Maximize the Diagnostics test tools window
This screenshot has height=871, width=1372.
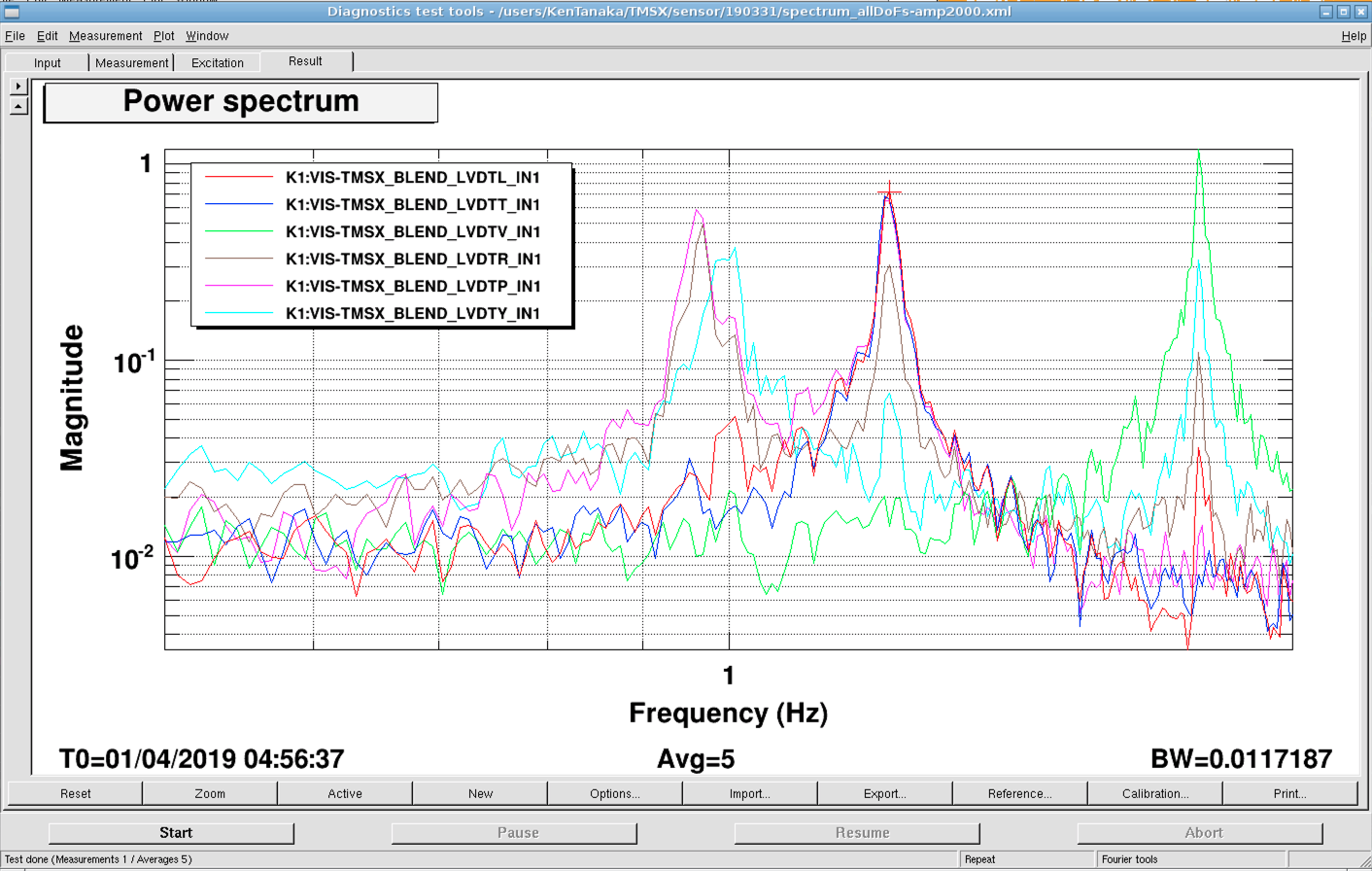[x=1344, y=12]
